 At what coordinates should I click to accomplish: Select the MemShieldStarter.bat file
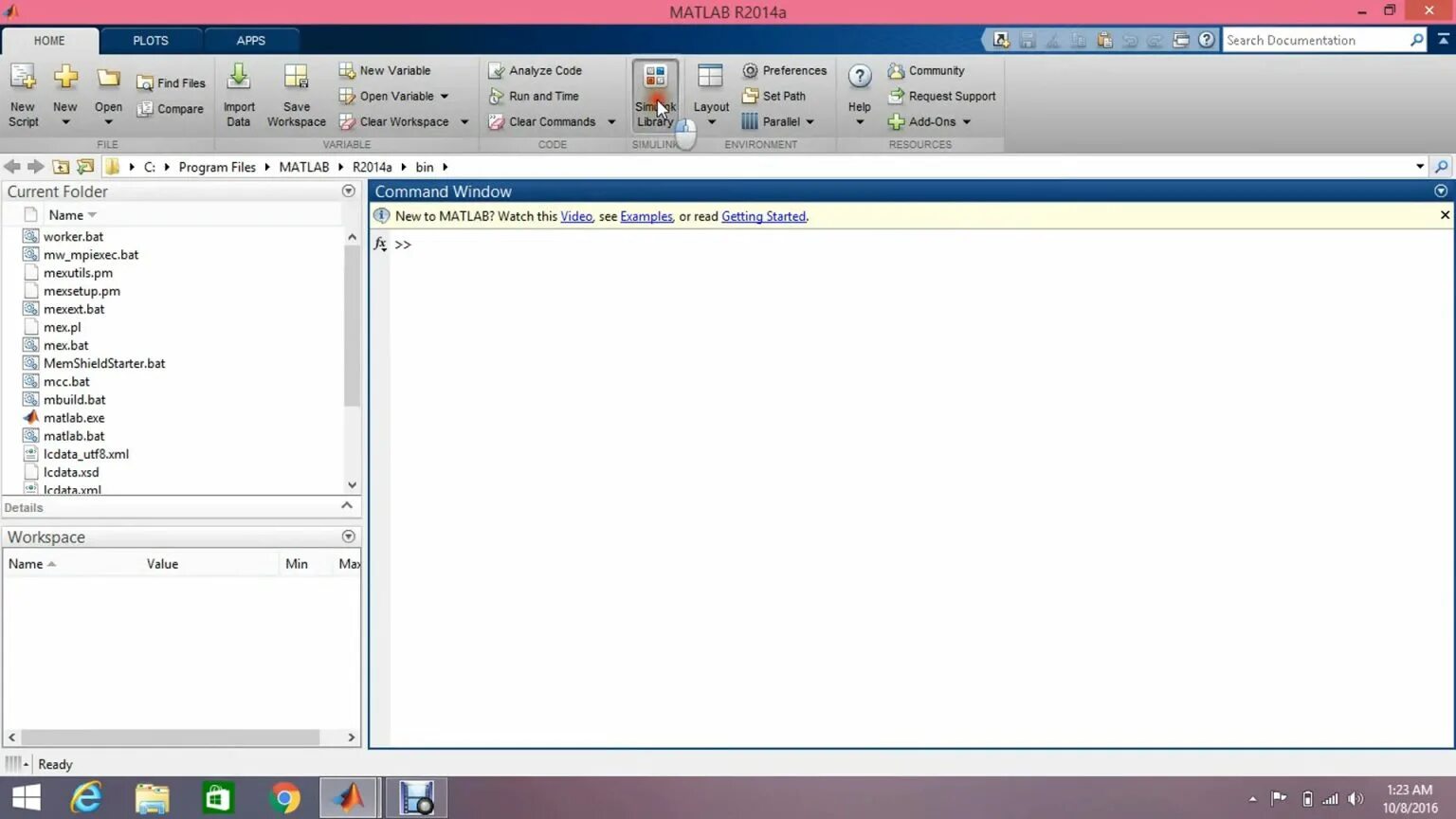104,364
